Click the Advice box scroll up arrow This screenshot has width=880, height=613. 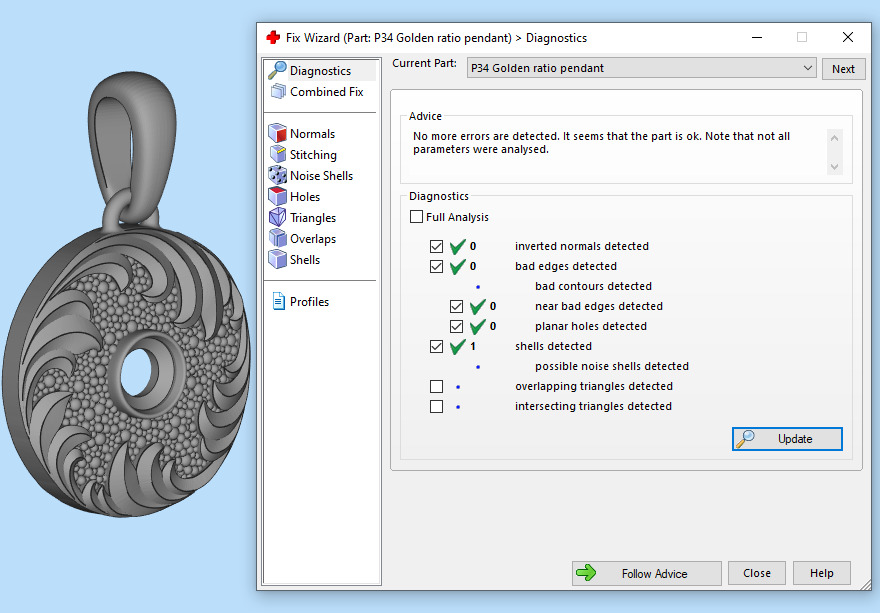[x=835, y=138]
